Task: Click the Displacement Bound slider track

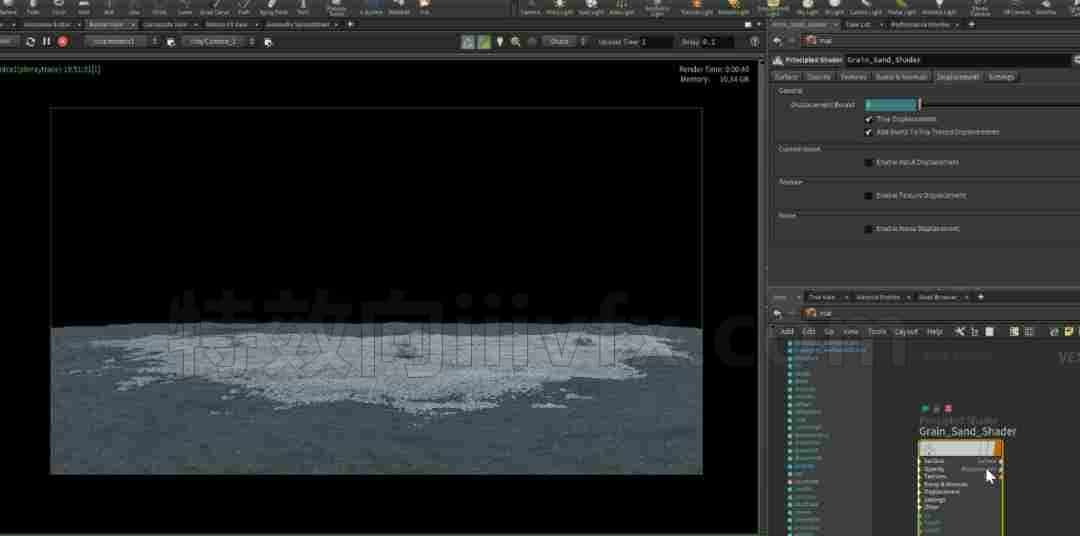Action: 1000,105
